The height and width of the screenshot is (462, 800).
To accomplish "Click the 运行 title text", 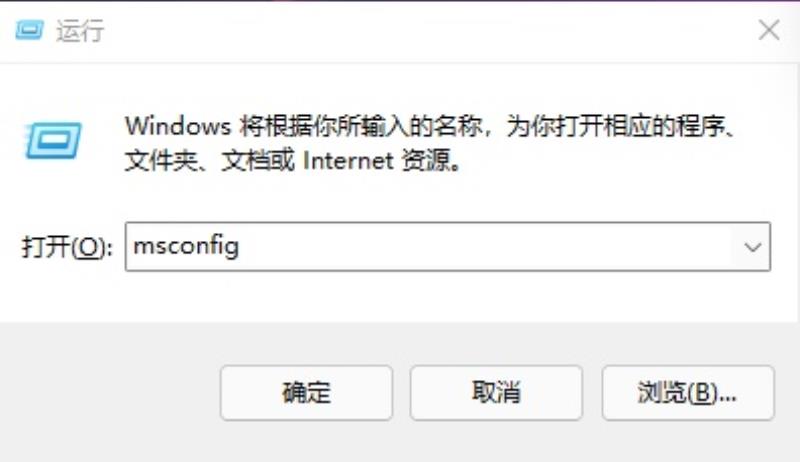I will click(x=80, y=31).
